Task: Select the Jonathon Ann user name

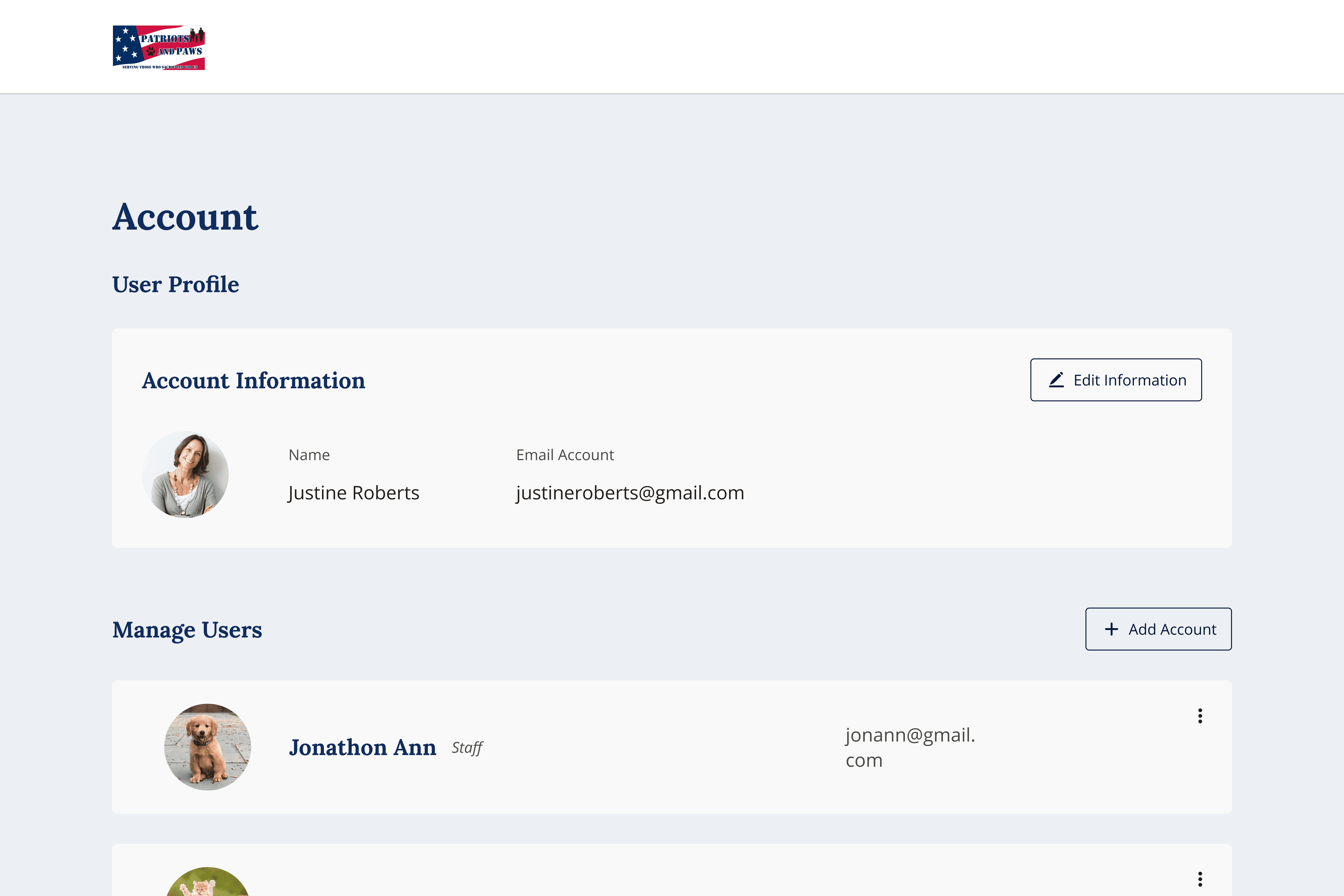Action: [362, 747]
